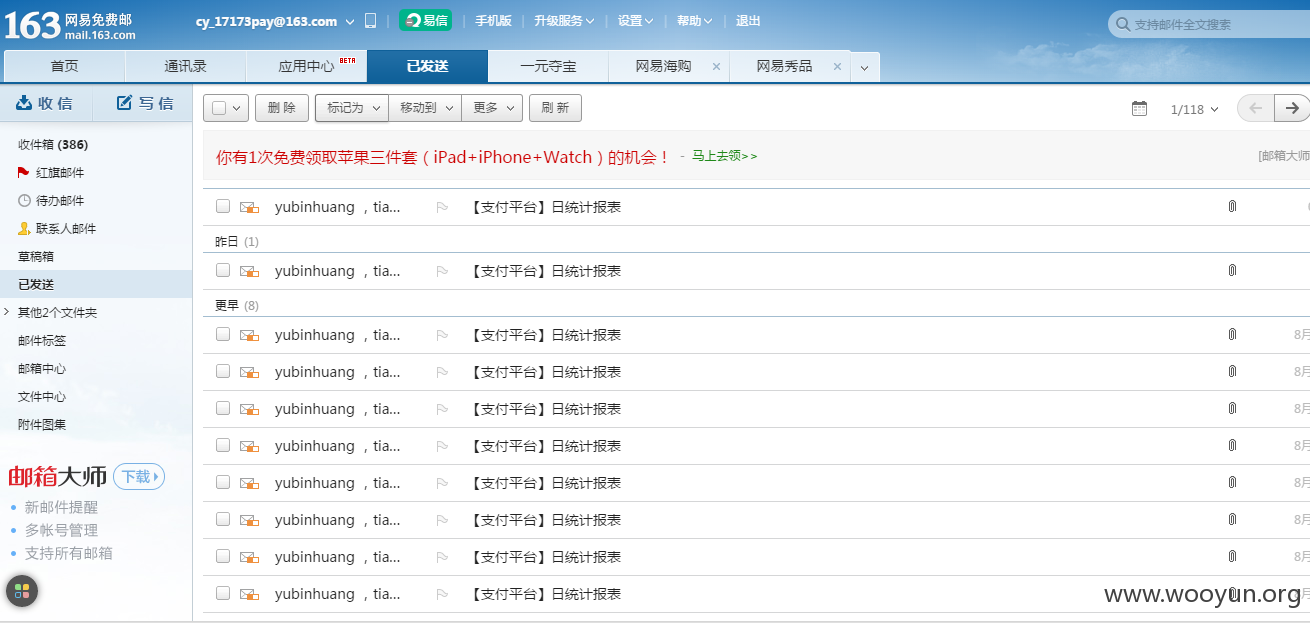Open 邮件标签 in sidebar
This screenshot has height=623, width=1310.
pyautogui.click(x=42, y=341)
